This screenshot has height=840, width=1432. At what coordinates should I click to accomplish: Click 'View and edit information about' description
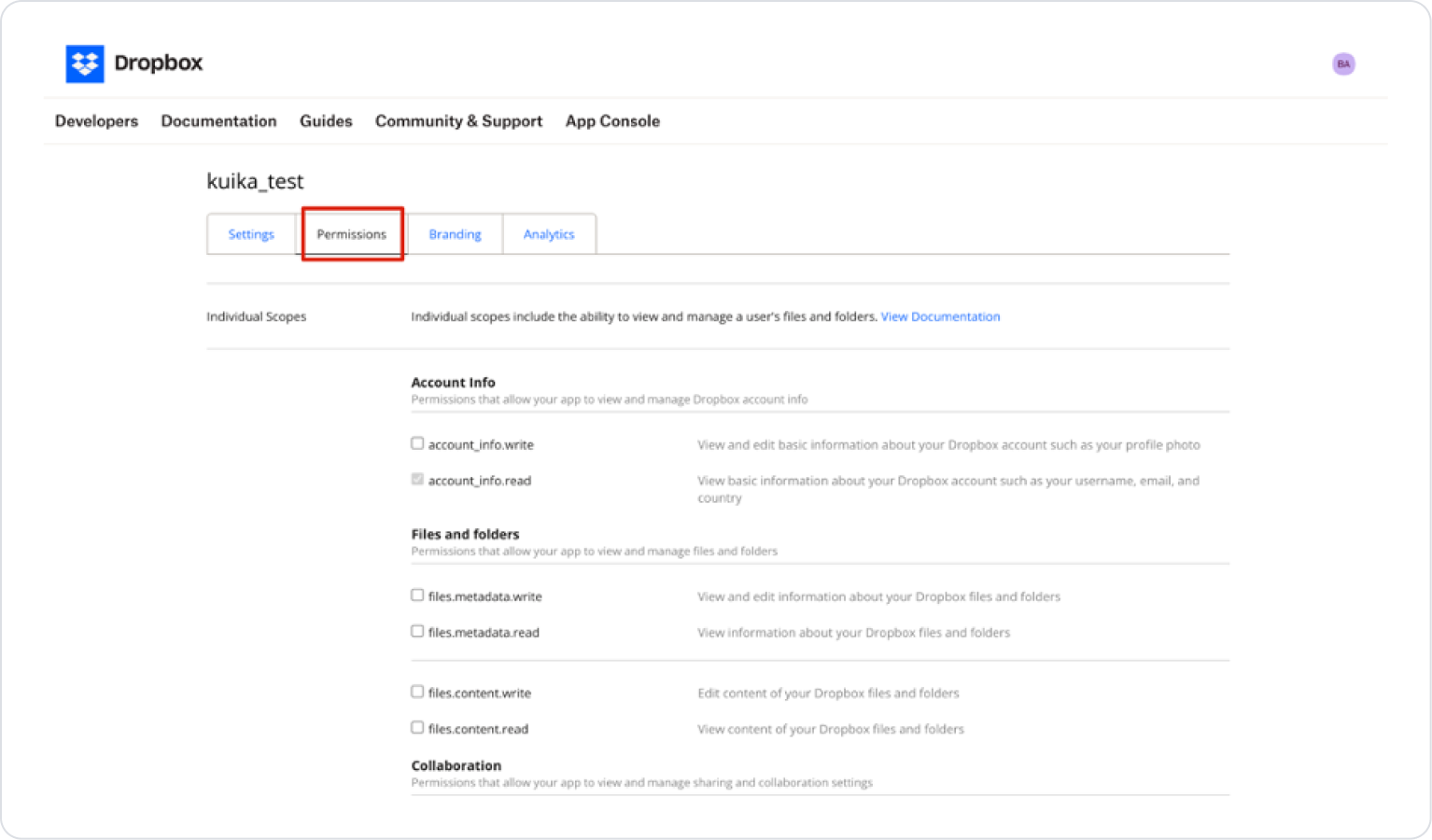point(878,596)
